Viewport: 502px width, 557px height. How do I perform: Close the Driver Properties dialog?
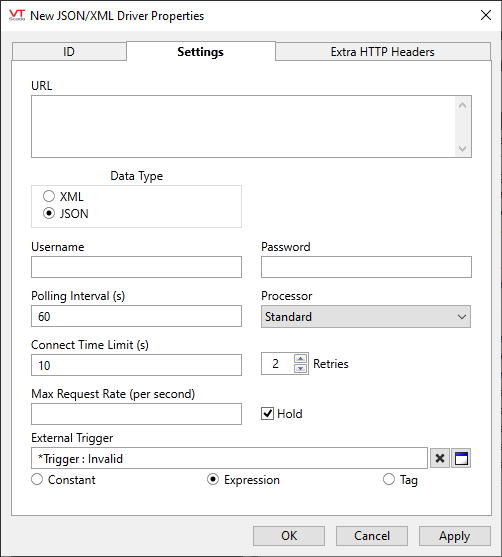[486, 15]
